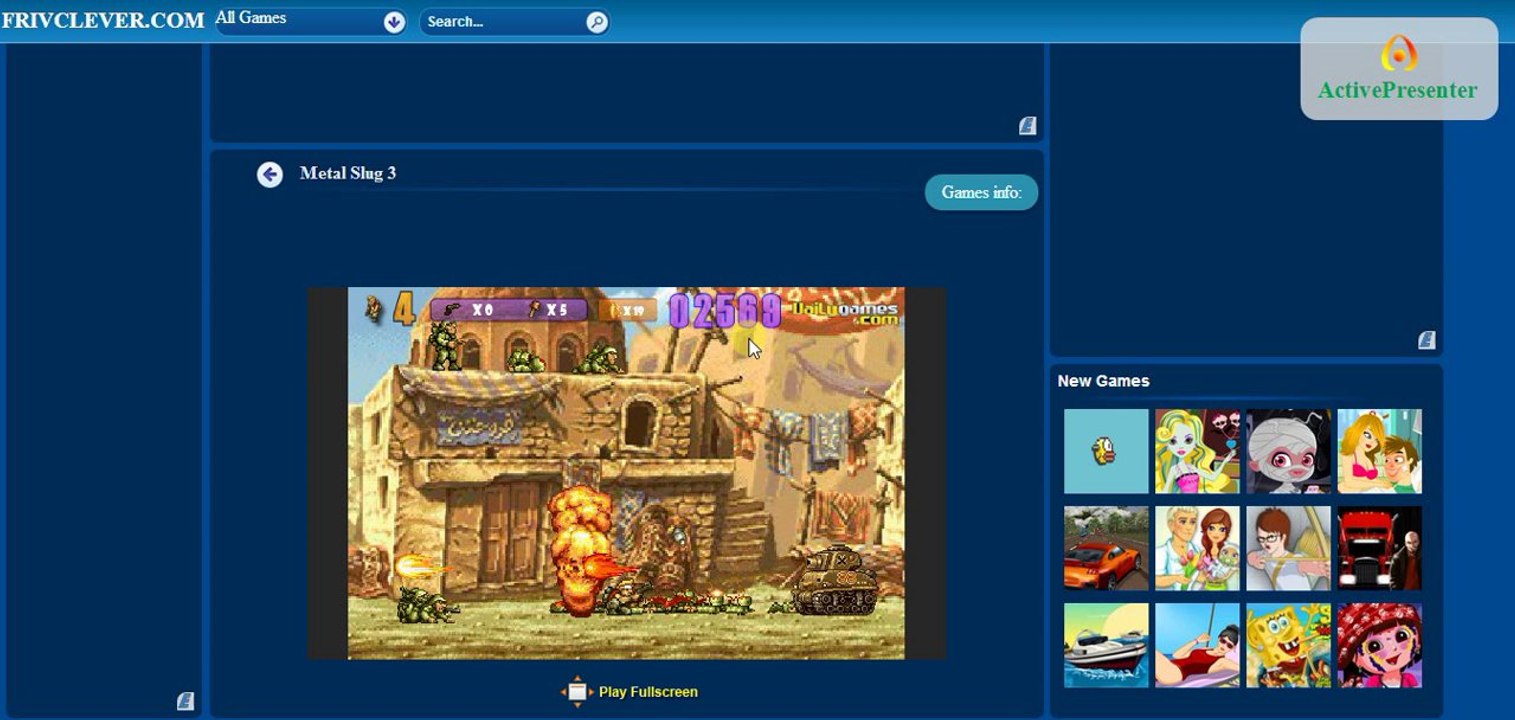
Task: Open the SpongeBob game thumbnail
Action: tap(1288, 645)
